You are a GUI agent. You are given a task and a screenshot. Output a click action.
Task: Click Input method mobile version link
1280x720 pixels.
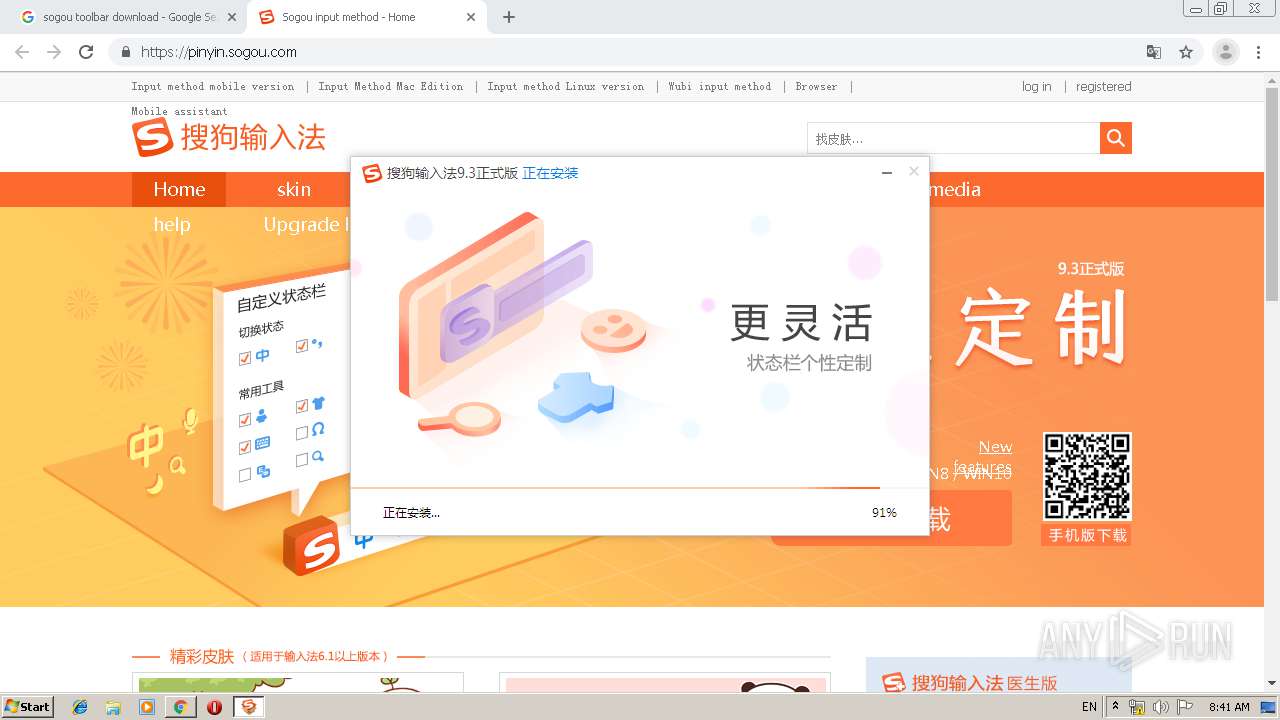click(x=213, y=87)
